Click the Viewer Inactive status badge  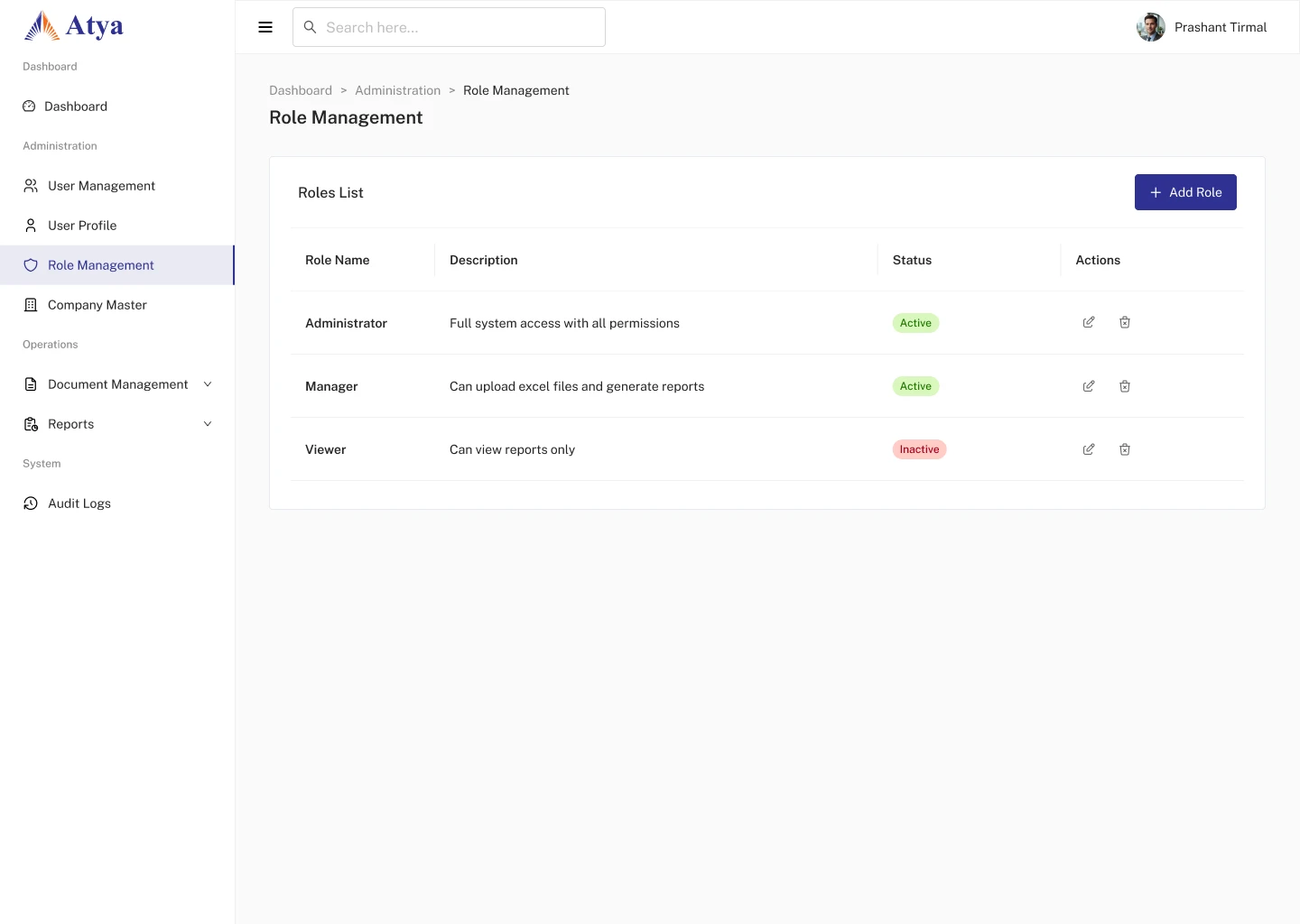[919, 449]
